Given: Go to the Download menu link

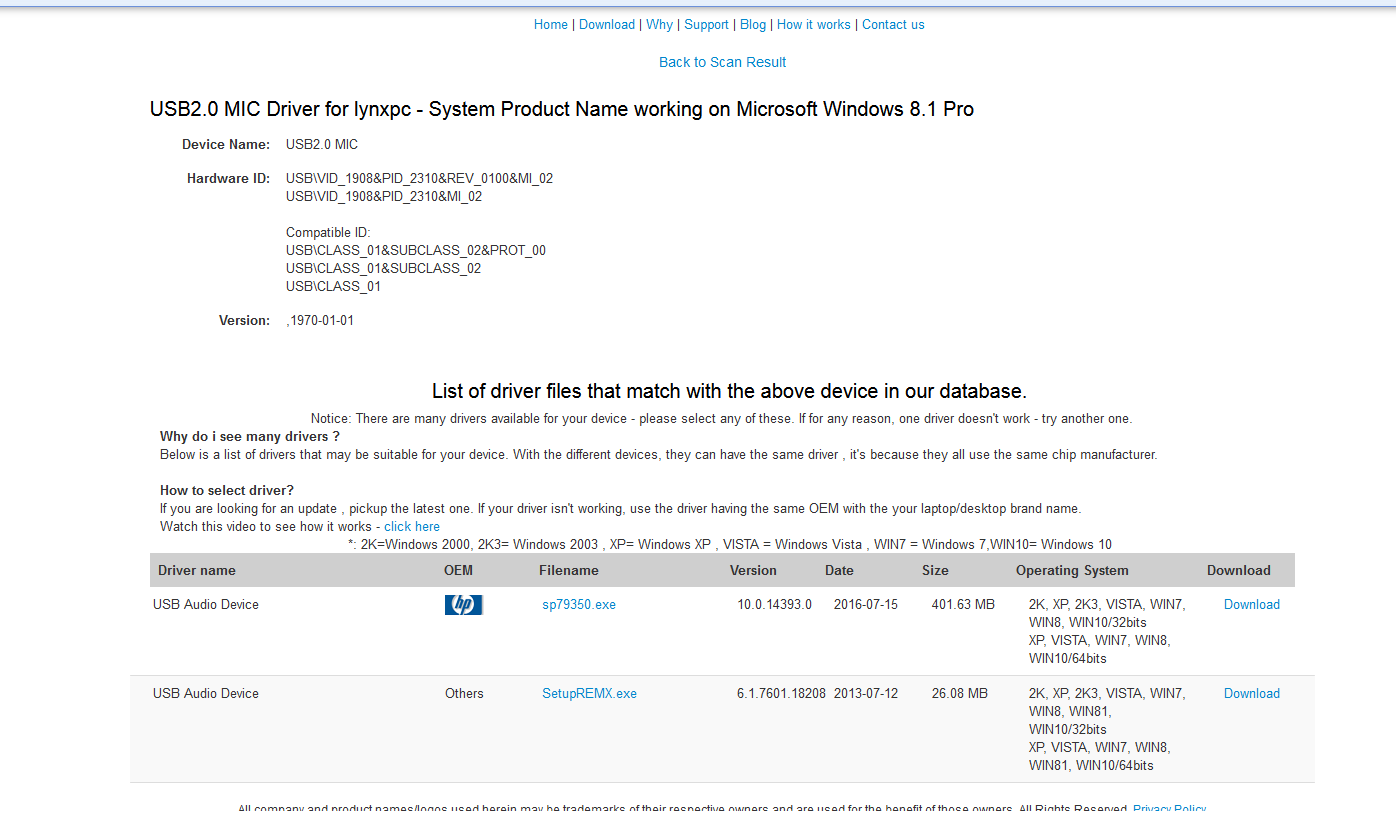Looking at the screenshot, I should click(x=607, y=25).
